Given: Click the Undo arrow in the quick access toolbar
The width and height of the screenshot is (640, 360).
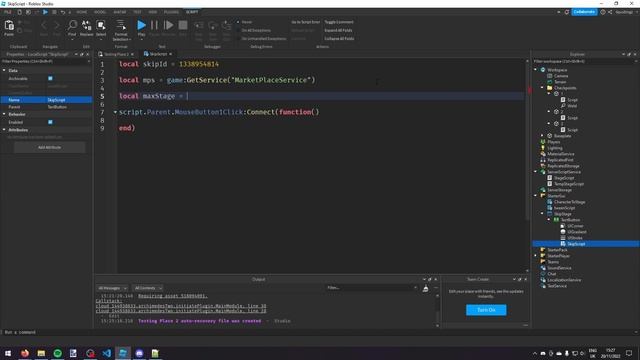Looking at the screenshot, I should click(63, 12).
